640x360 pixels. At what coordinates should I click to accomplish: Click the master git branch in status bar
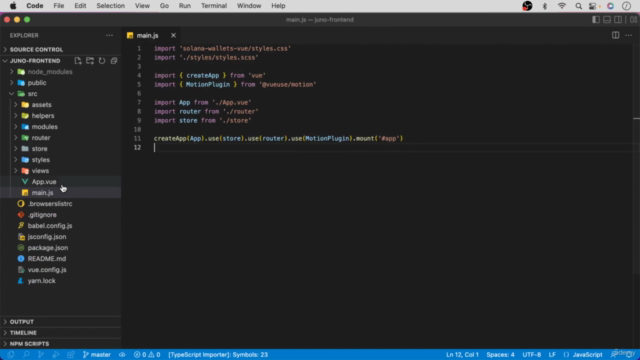[97, 355]
